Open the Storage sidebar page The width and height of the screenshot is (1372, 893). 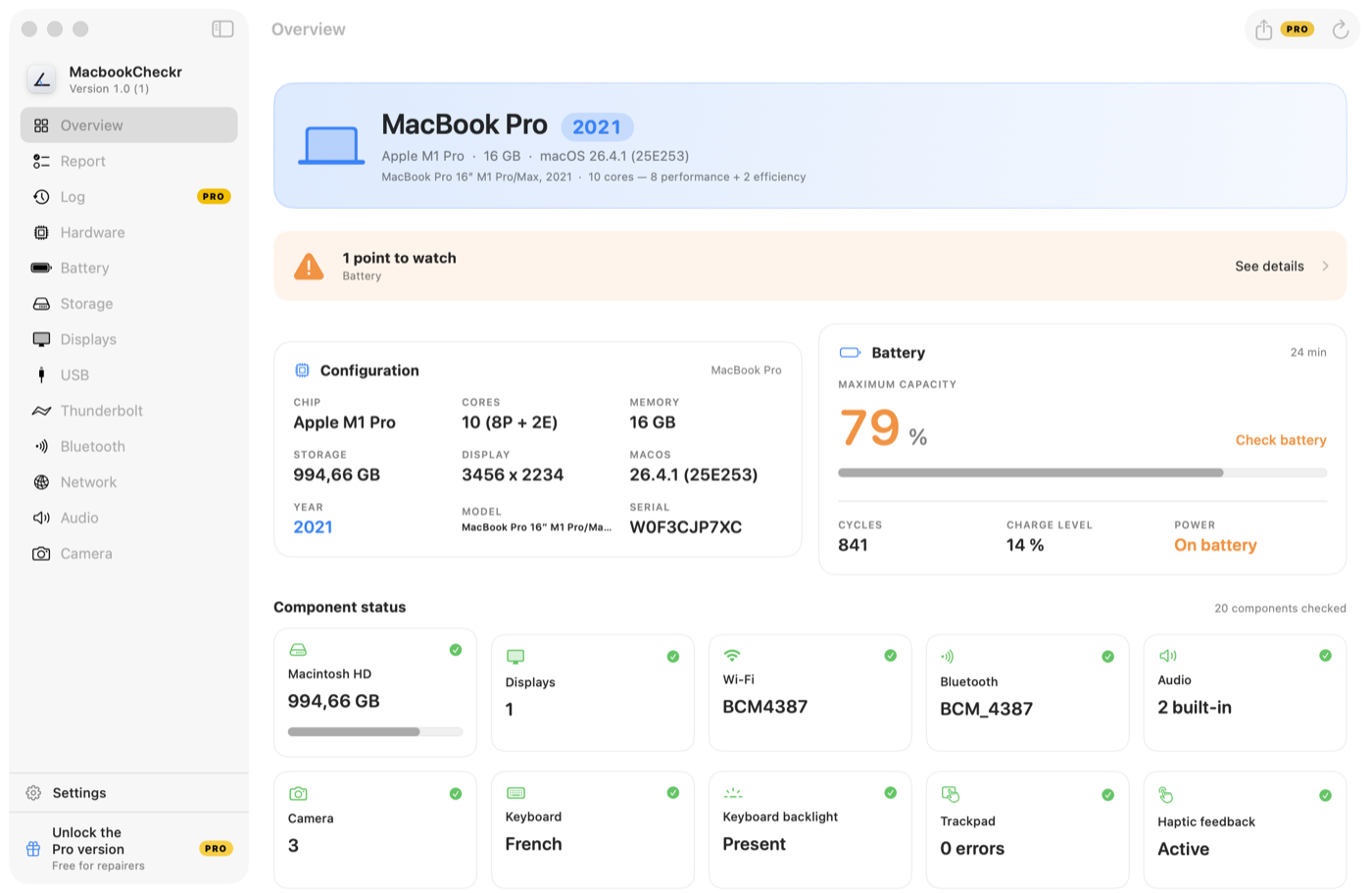128,304
